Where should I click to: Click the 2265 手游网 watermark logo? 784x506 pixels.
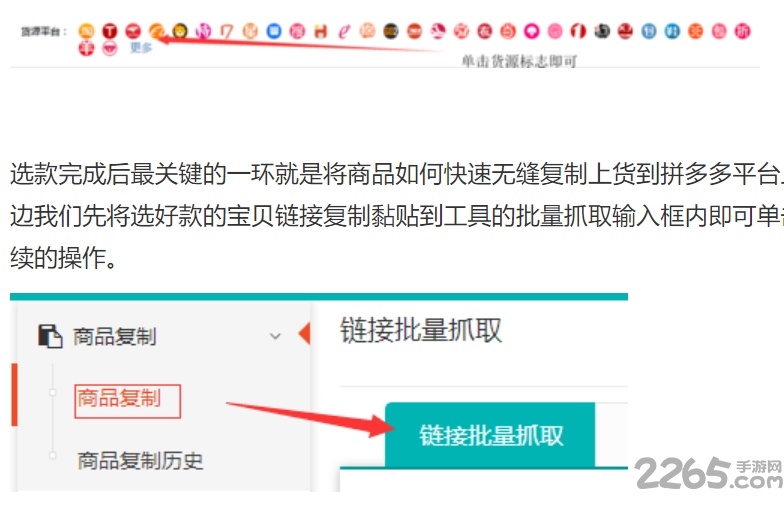pyautogui.click(x=708, y=472)
